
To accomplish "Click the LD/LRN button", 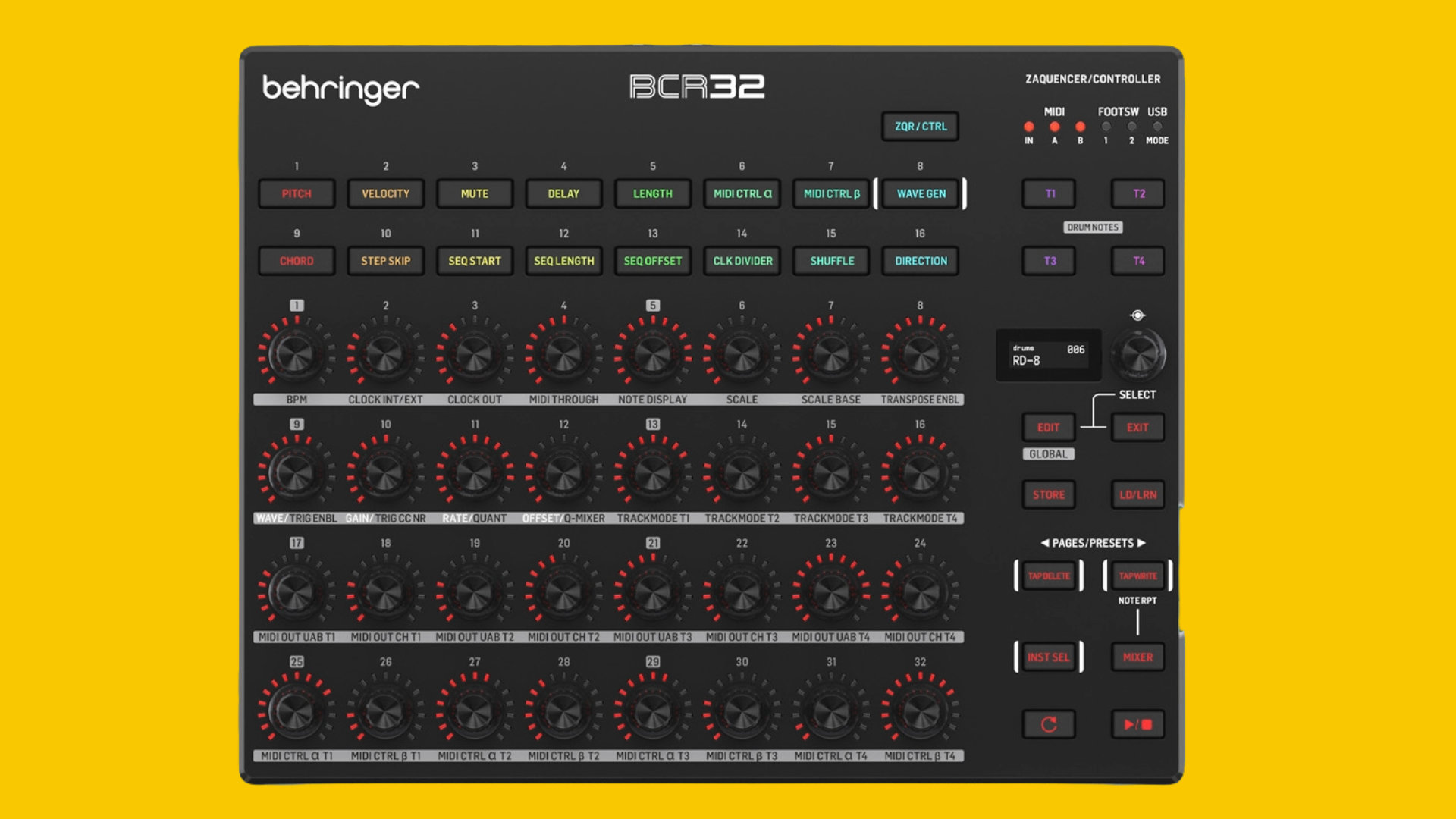I will tap(1137, 495).
